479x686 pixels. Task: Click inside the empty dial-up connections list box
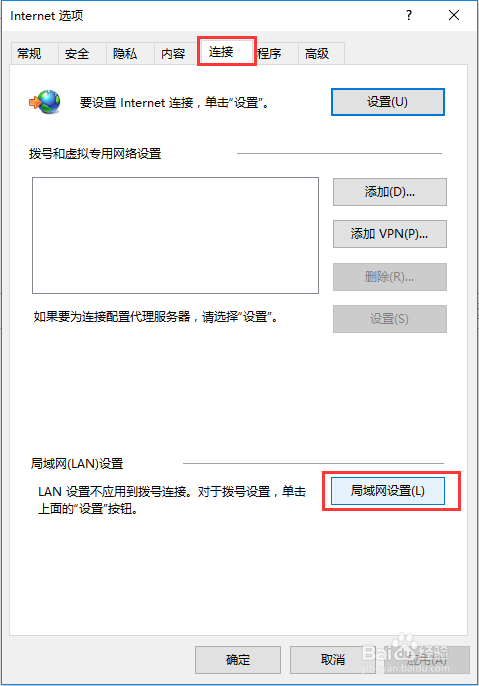click(x=175, y=235)
